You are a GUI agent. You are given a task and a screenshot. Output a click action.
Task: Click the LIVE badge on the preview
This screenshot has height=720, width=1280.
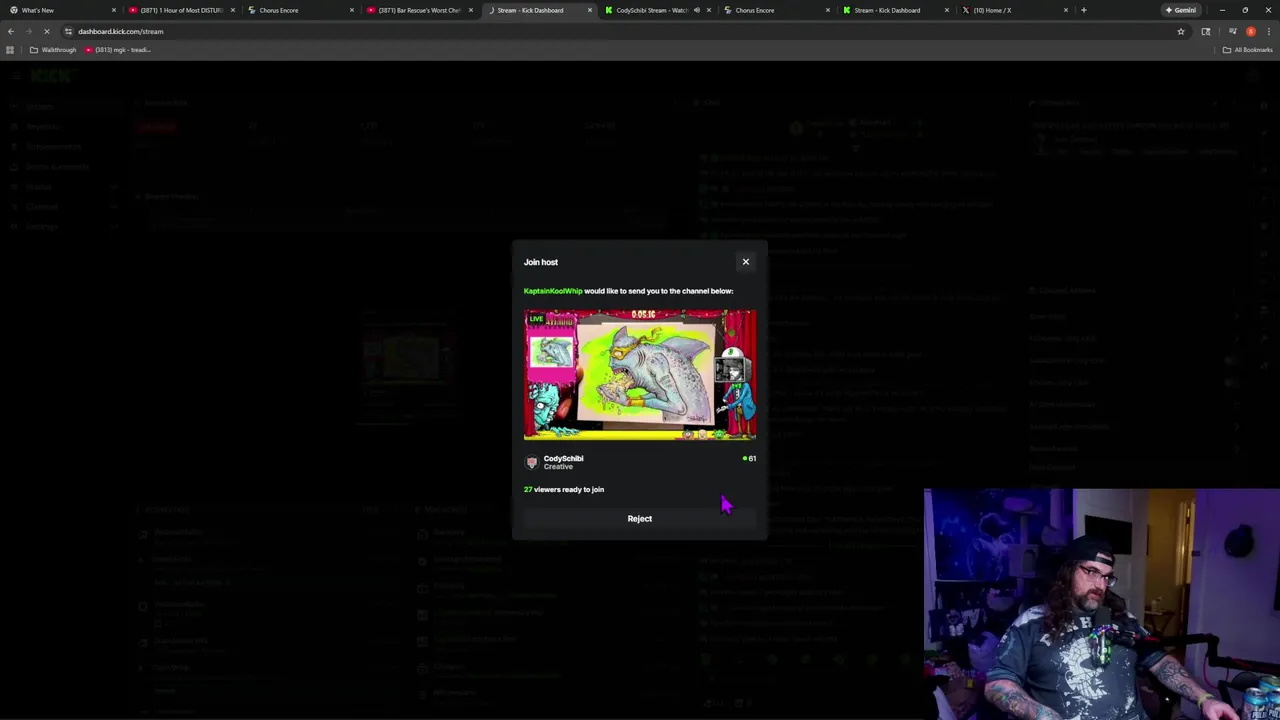click(537, 319)
